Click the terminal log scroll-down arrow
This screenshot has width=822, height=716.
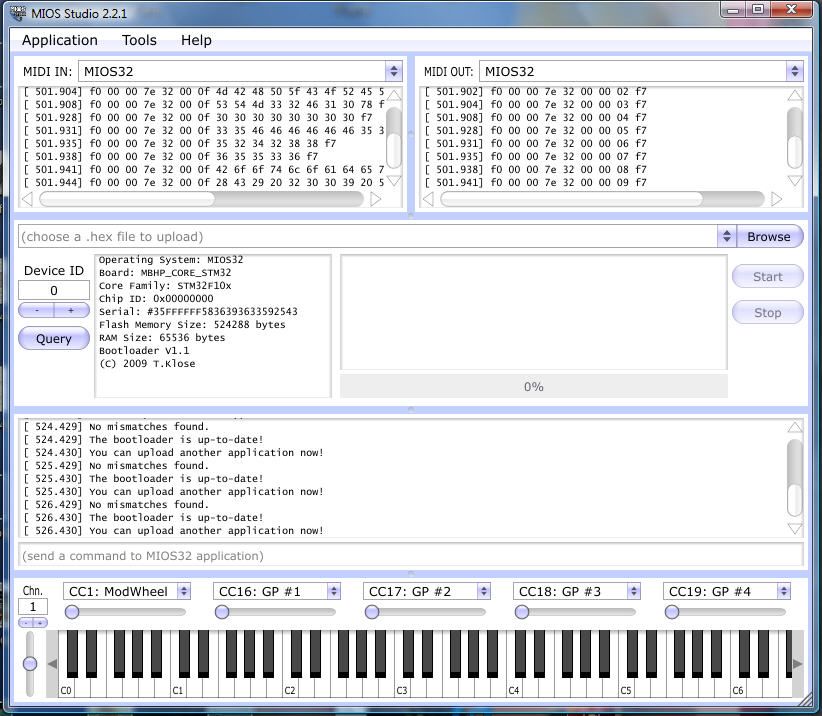pos(795,528)
